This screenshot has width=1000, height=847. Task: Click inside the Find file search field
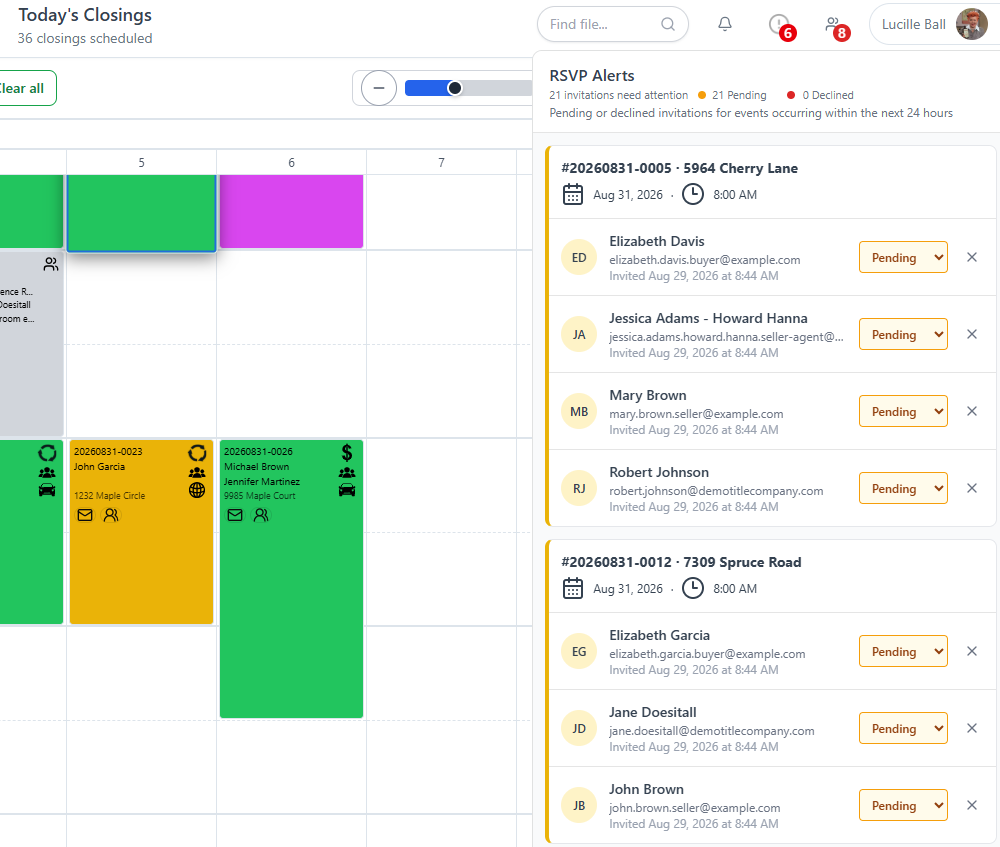click(x=612, y=24)
